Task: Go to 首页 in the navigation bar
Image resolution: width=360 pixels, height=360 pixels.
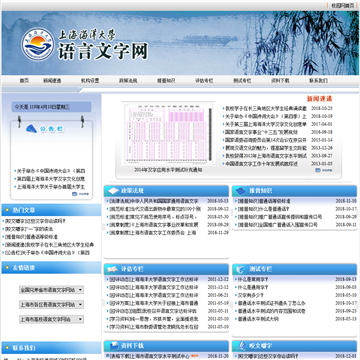Action: (x=24, y=81)
